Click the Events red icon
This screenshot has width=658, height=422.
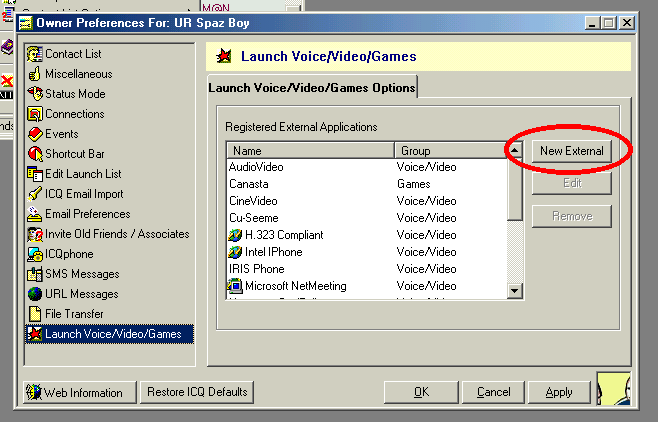click(x=35, y=134)
